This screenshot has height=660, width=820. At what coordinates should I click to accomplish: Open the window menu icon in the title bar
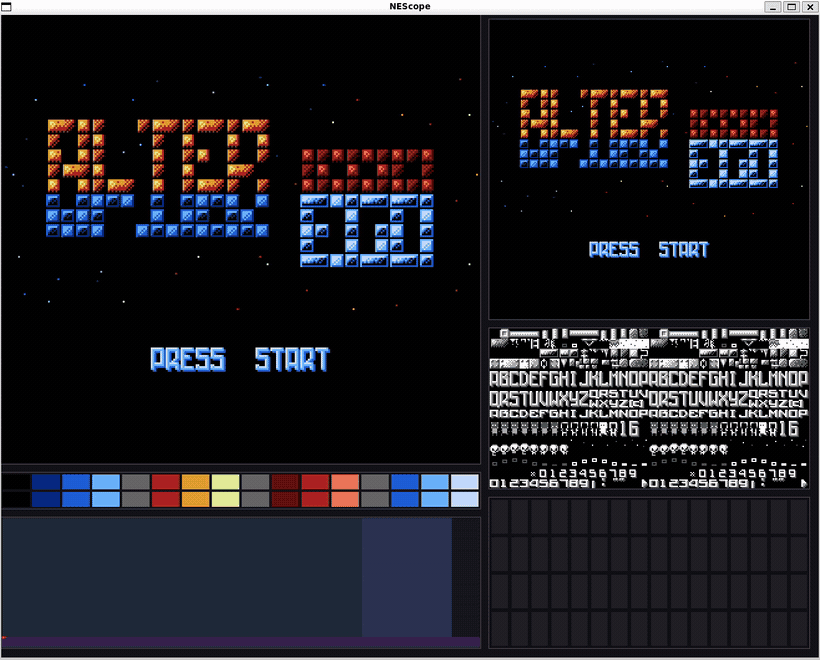[6, 6]
